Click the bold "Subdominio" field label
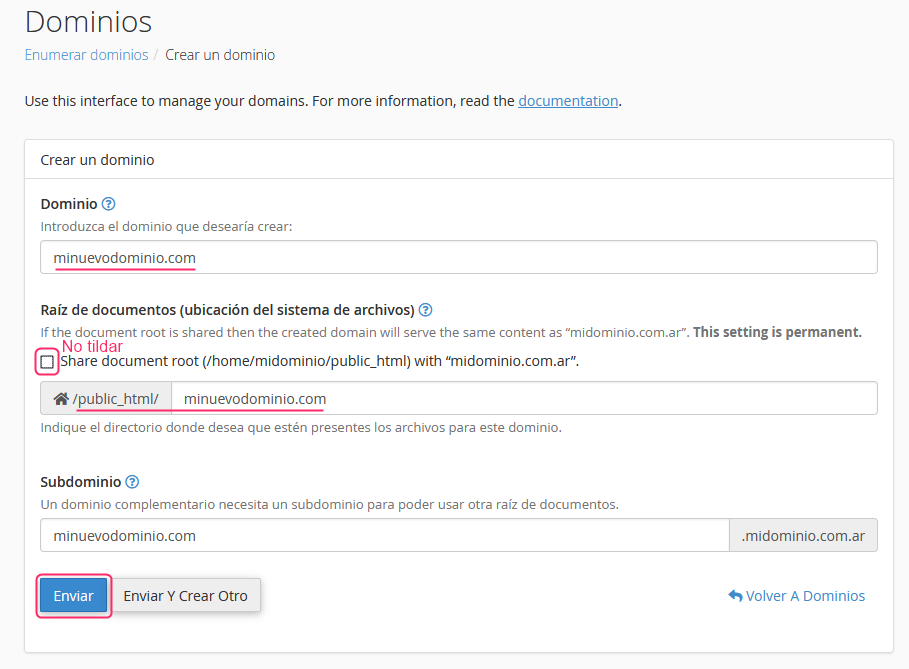 tap(80, 482)
